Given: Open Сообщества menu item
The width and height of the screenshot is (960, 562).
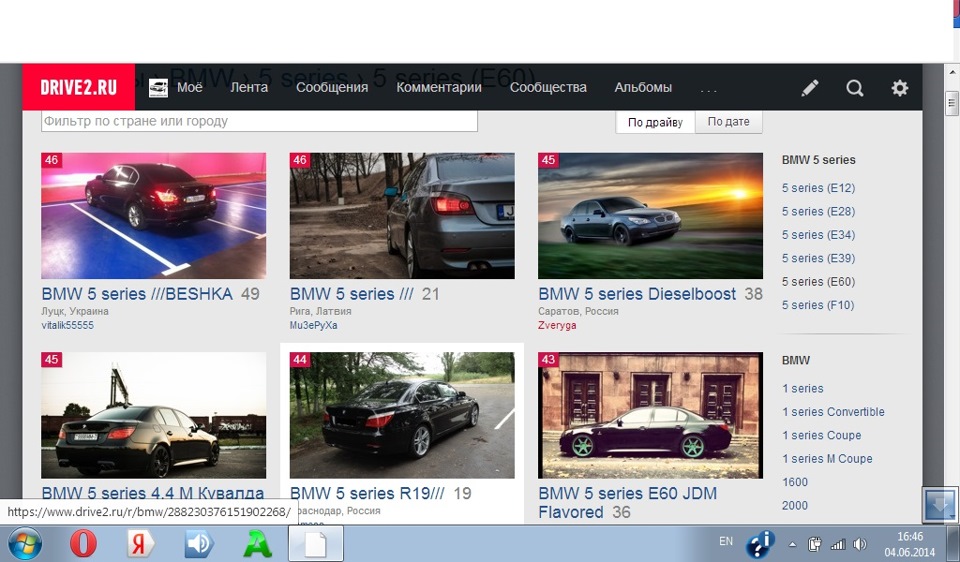Looking at the screenshot, I should point(548,88).
